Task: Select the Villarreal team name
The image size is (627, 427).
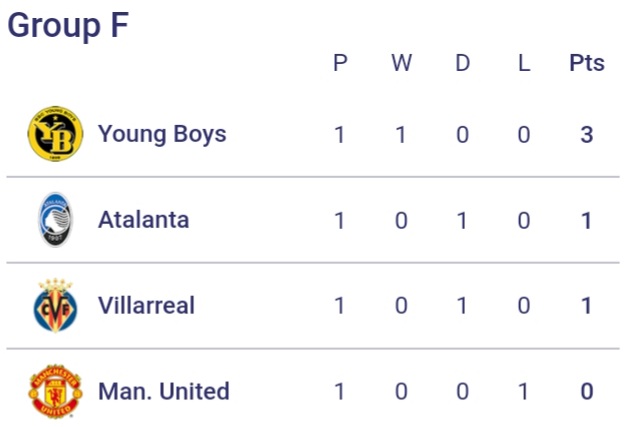Action: [146, 305]
